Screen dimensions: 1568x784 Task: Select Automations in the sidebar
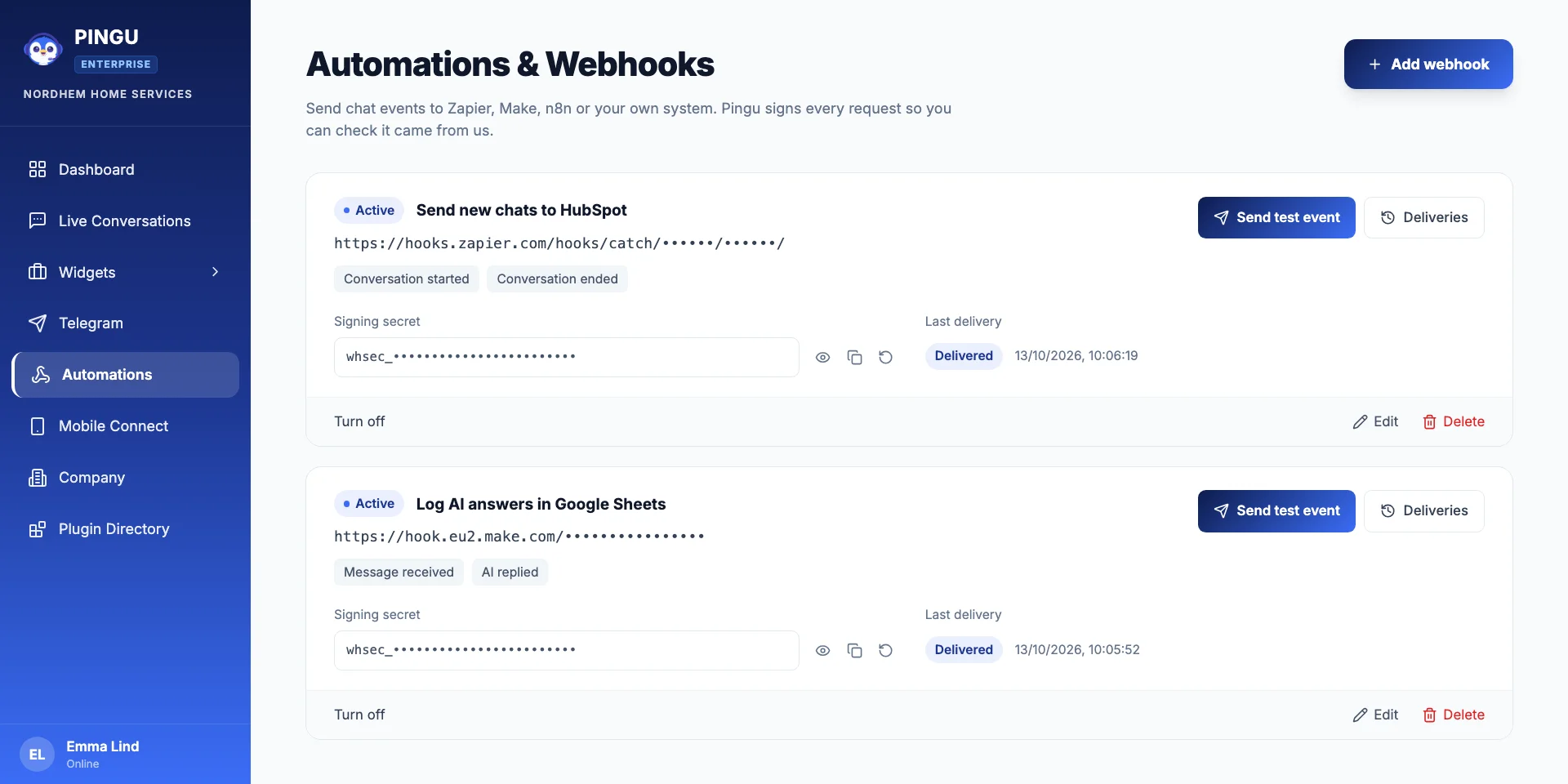point(125,375)
